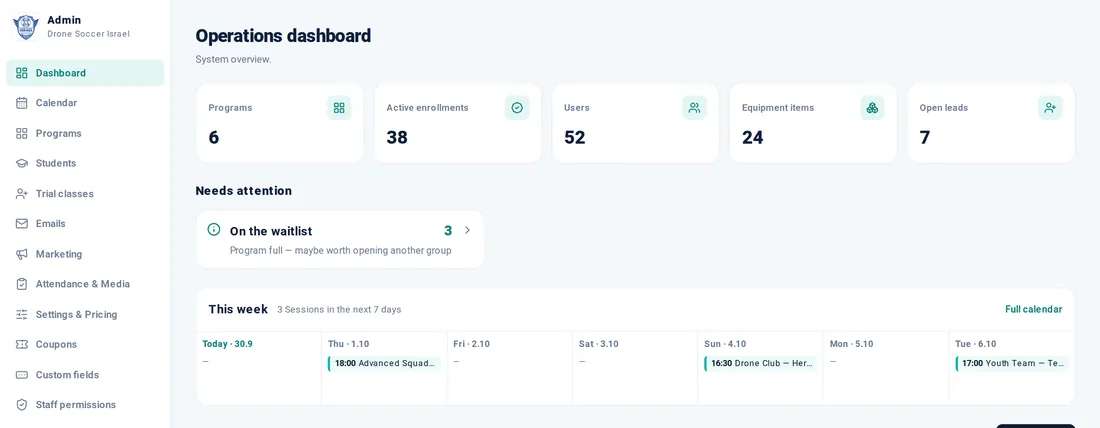Viewport: 1100px width, 428px height.
Task: Open the 18:00 Advanced Squad session
Action: [x=384, y=363]
